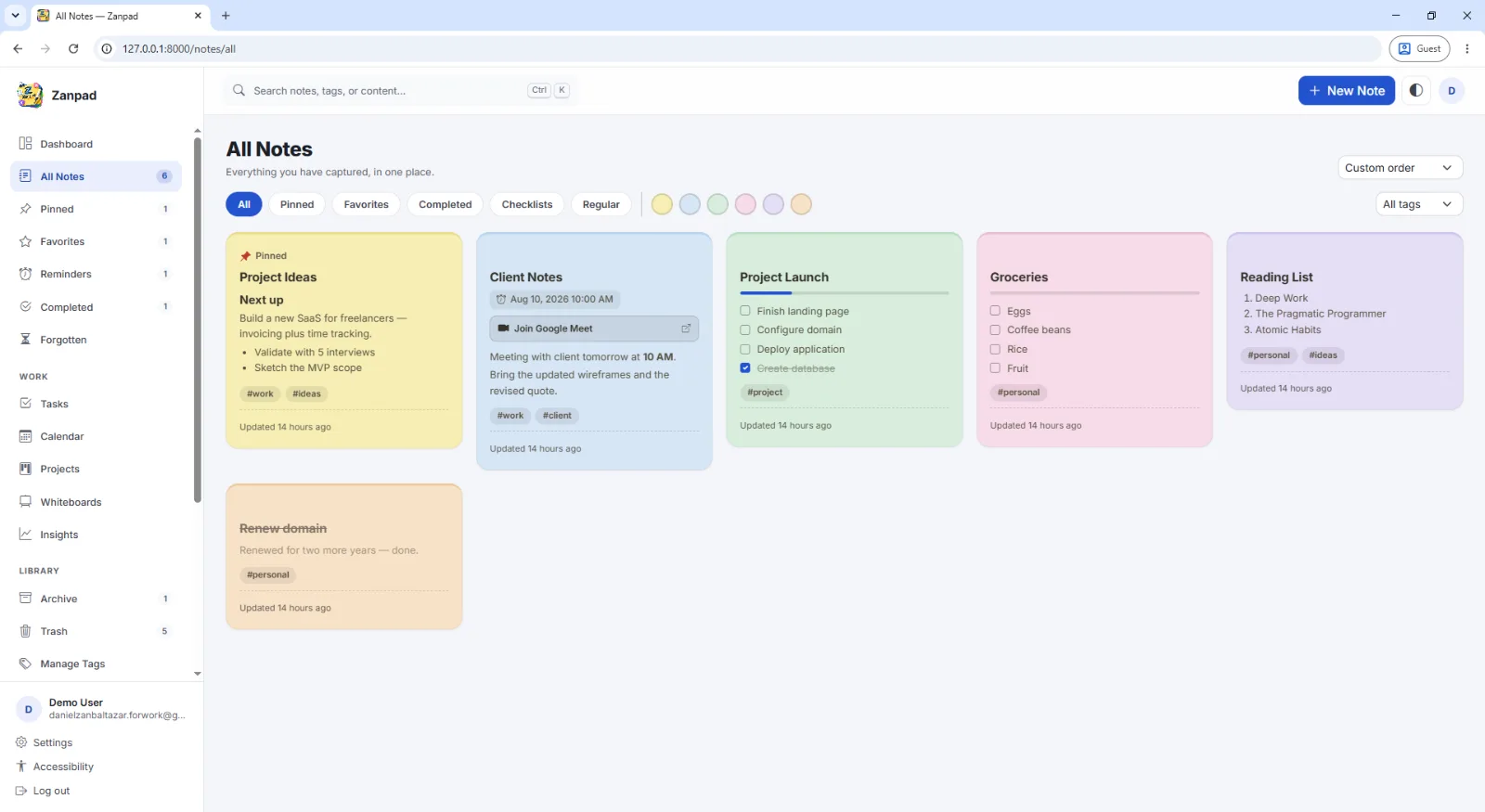The height and width of the screenshot is (812, 1485).
Task: Select the Completed filter pill
Action: [x=445, y=204]
